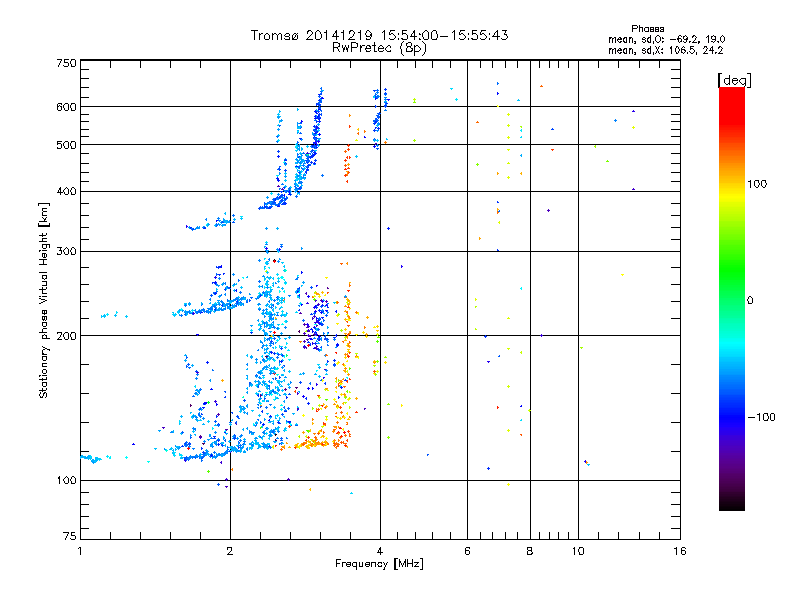Click the plot title 'Tromsø 20141219 15:54:00-15:55:43'

click(x=379, y=35)
